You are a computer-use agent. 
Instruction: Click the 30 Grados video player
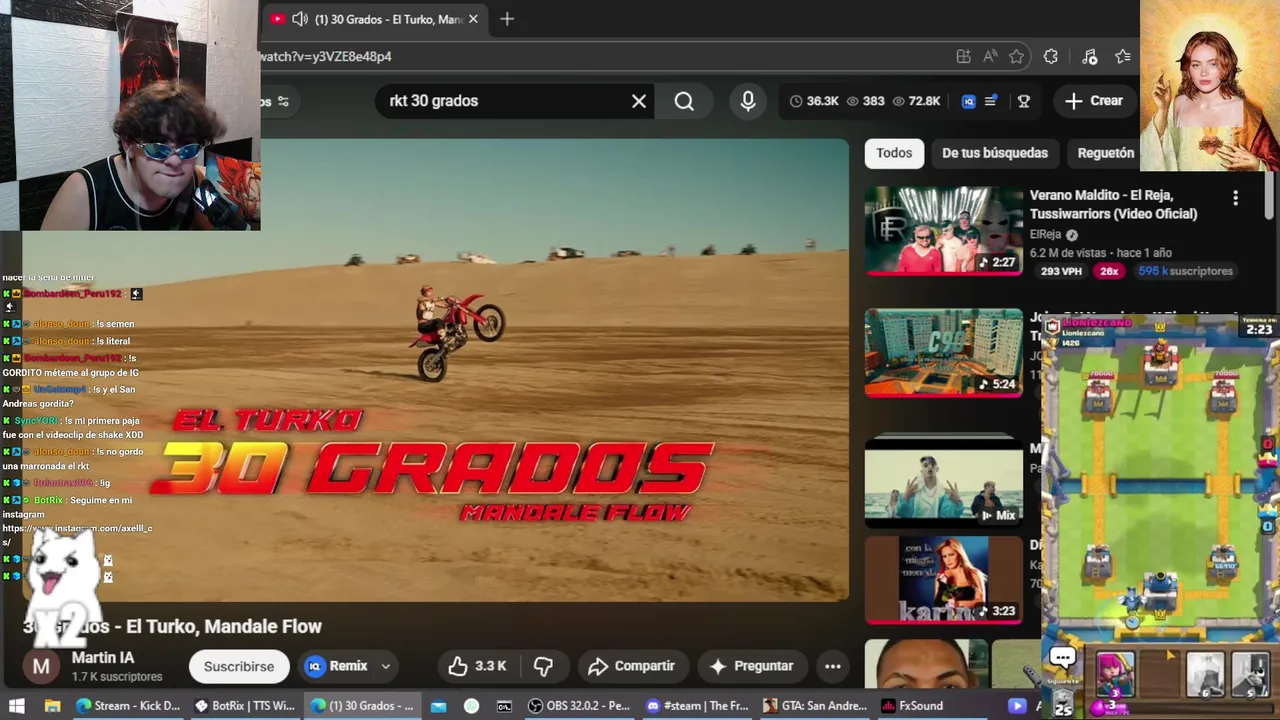point(436,370)
